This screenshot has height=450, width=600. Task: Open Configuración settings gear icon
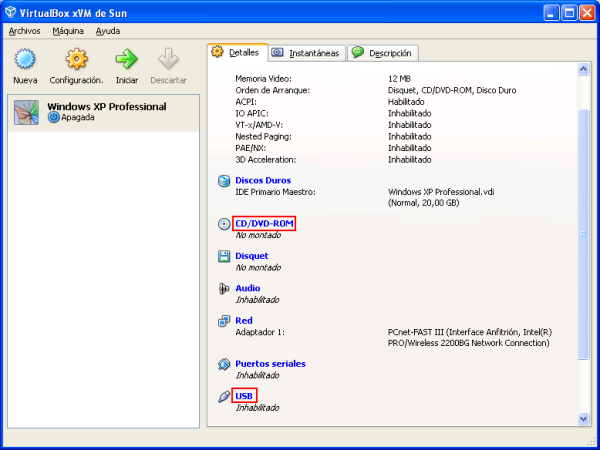pyautogui.click(x=76, y=60)
